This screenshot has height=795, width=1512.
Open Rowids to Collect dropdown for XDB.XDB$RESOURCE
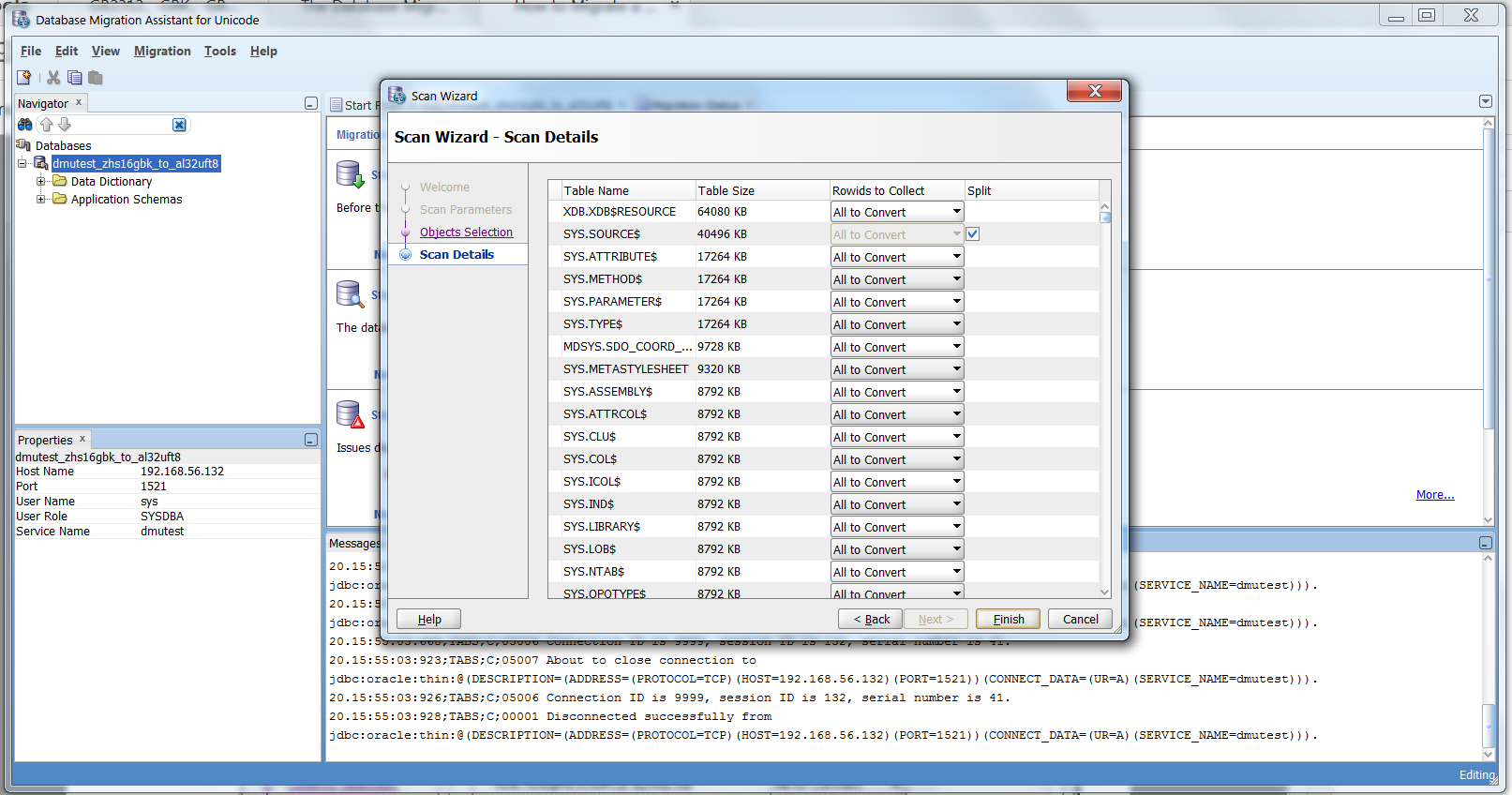tap(897, 212)
